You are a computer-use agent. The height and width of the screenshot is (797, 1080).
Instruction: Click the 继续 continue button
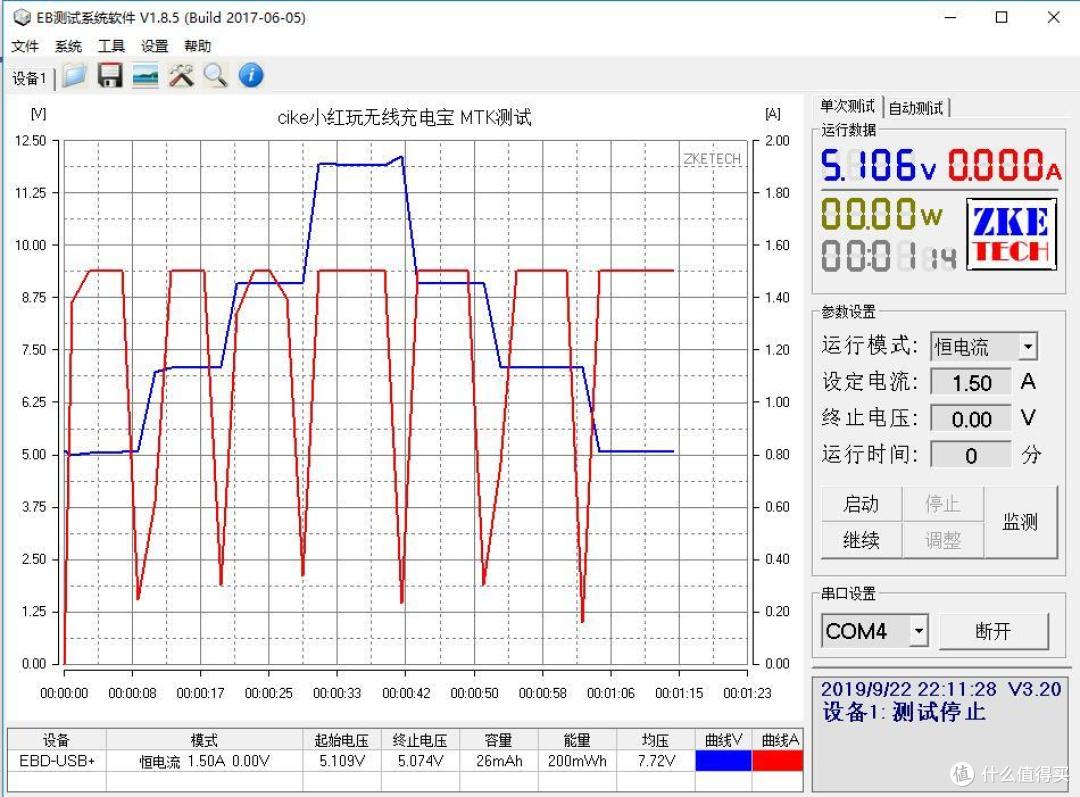861,540
